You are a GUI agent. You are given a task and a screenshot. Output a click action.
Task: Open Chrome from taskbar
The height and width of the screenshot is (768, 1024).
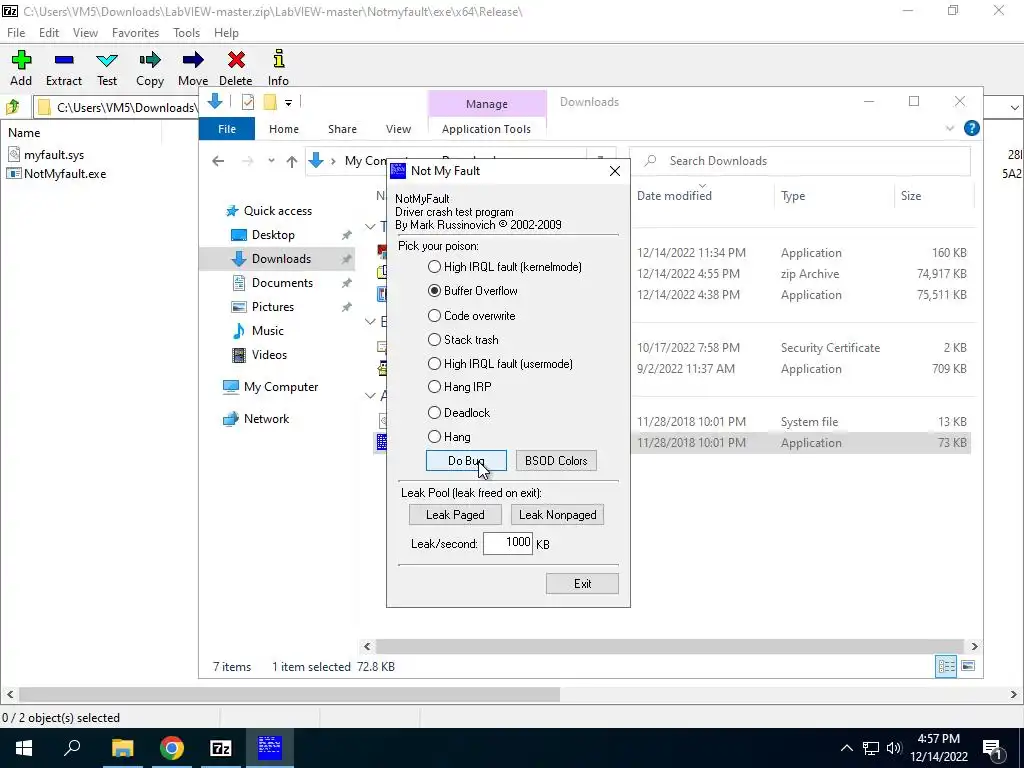click(x=172, y=748)
